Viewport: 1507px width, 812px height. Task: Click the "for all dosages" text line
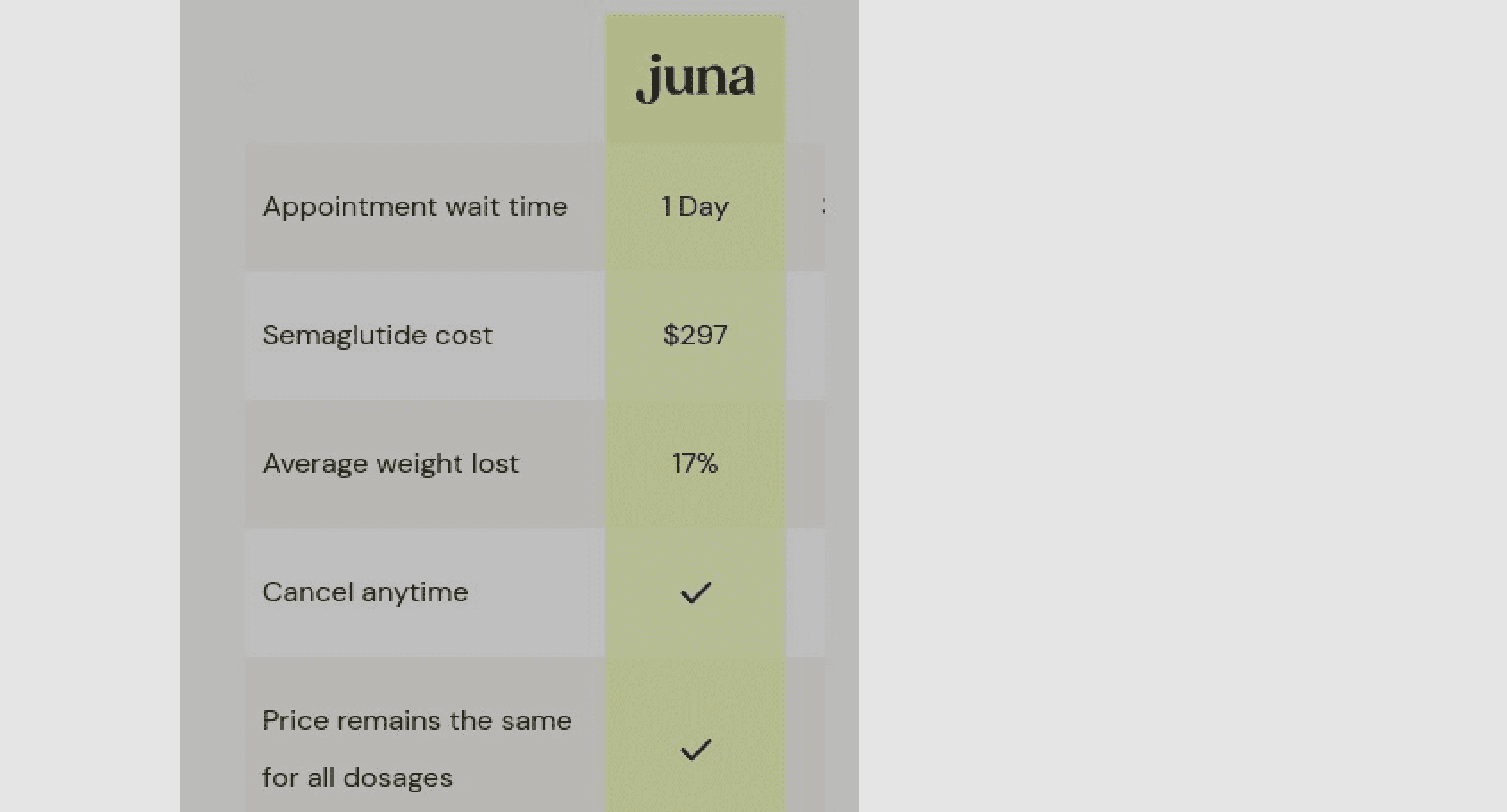[x=357, y=778]
